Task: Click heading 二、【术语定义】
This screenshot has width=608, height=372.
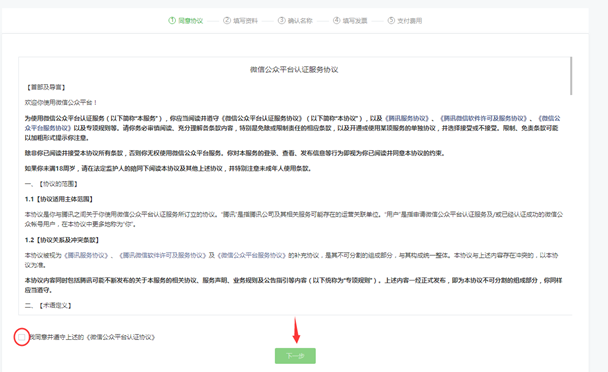Action: tap(48, 306)
